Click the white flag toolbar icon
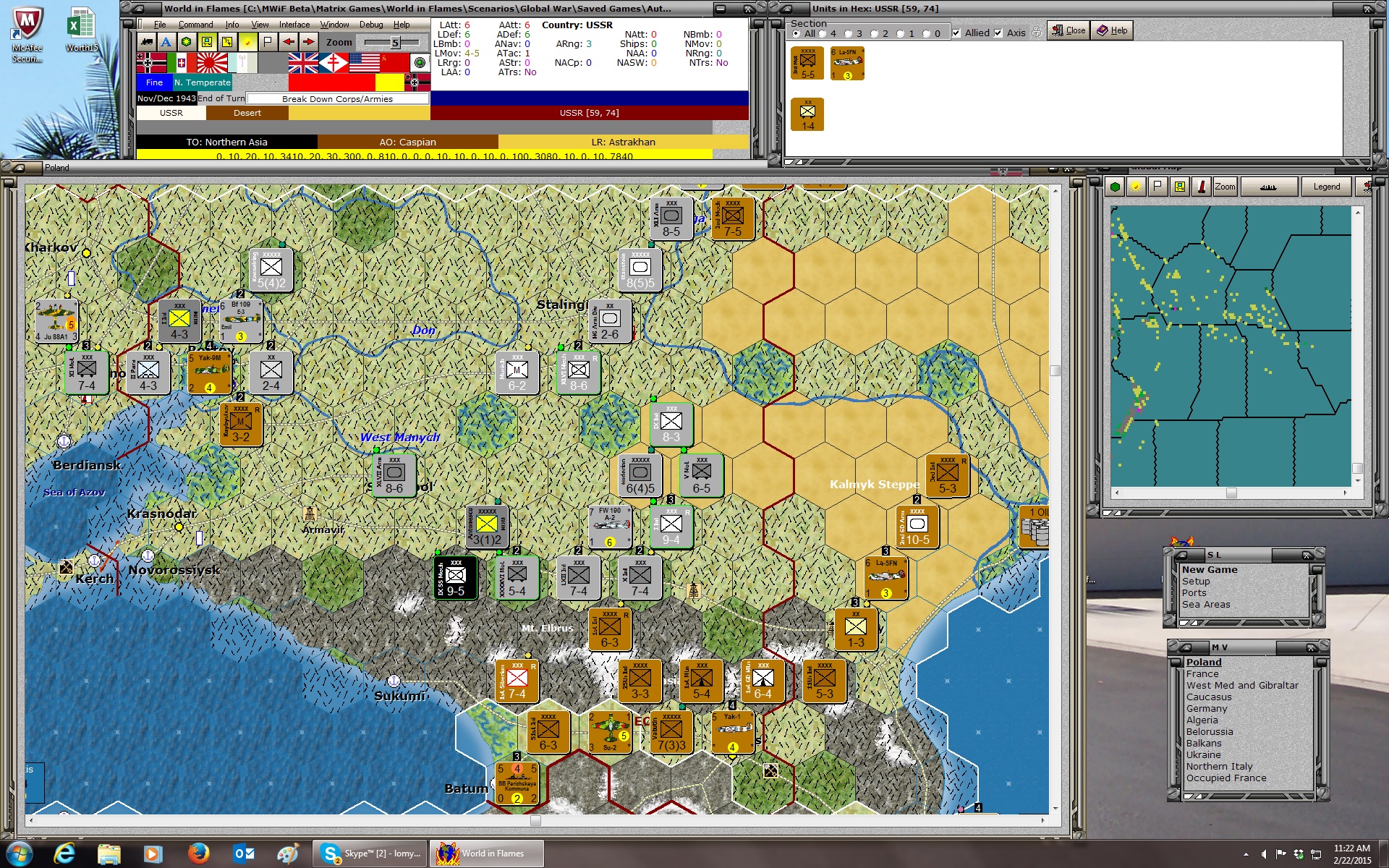Image resolution: width=1389 pixels, height=868 pixels. [x=268, y=42]
